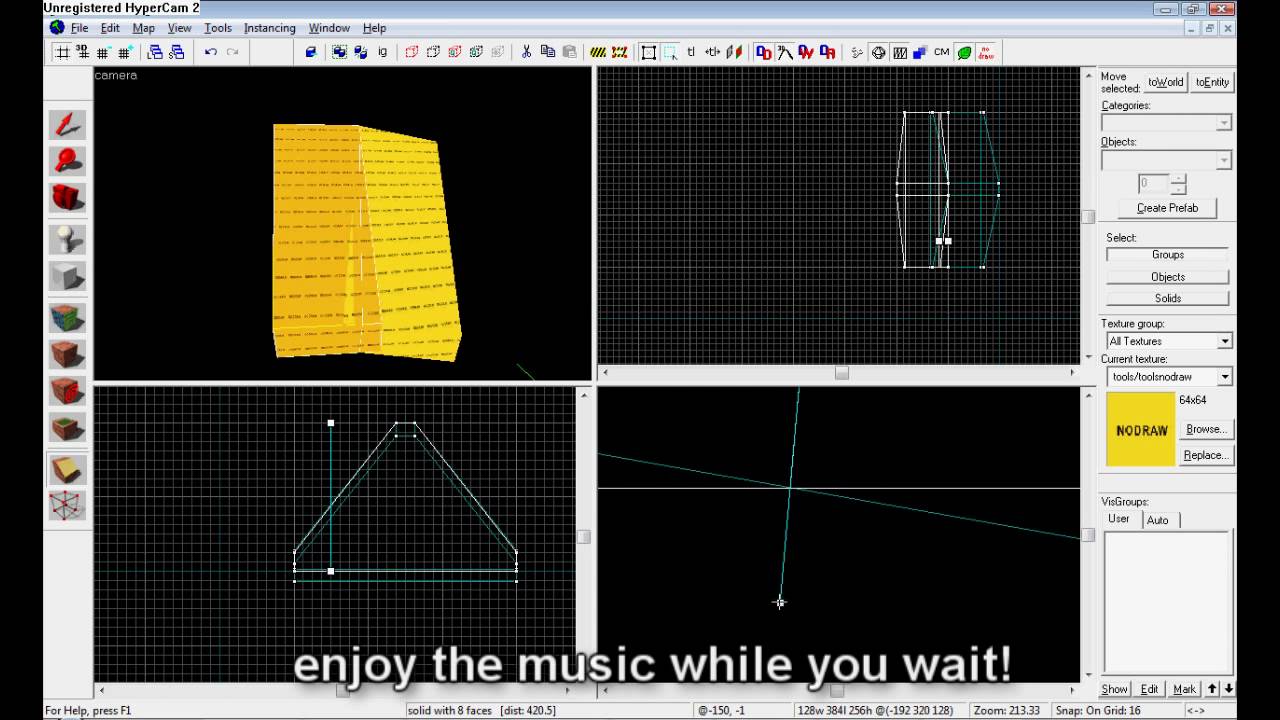This screenshot has width=1280, height=720.
Task: Toggle the scaling texture lock button
Action: (x=712, y=52)
